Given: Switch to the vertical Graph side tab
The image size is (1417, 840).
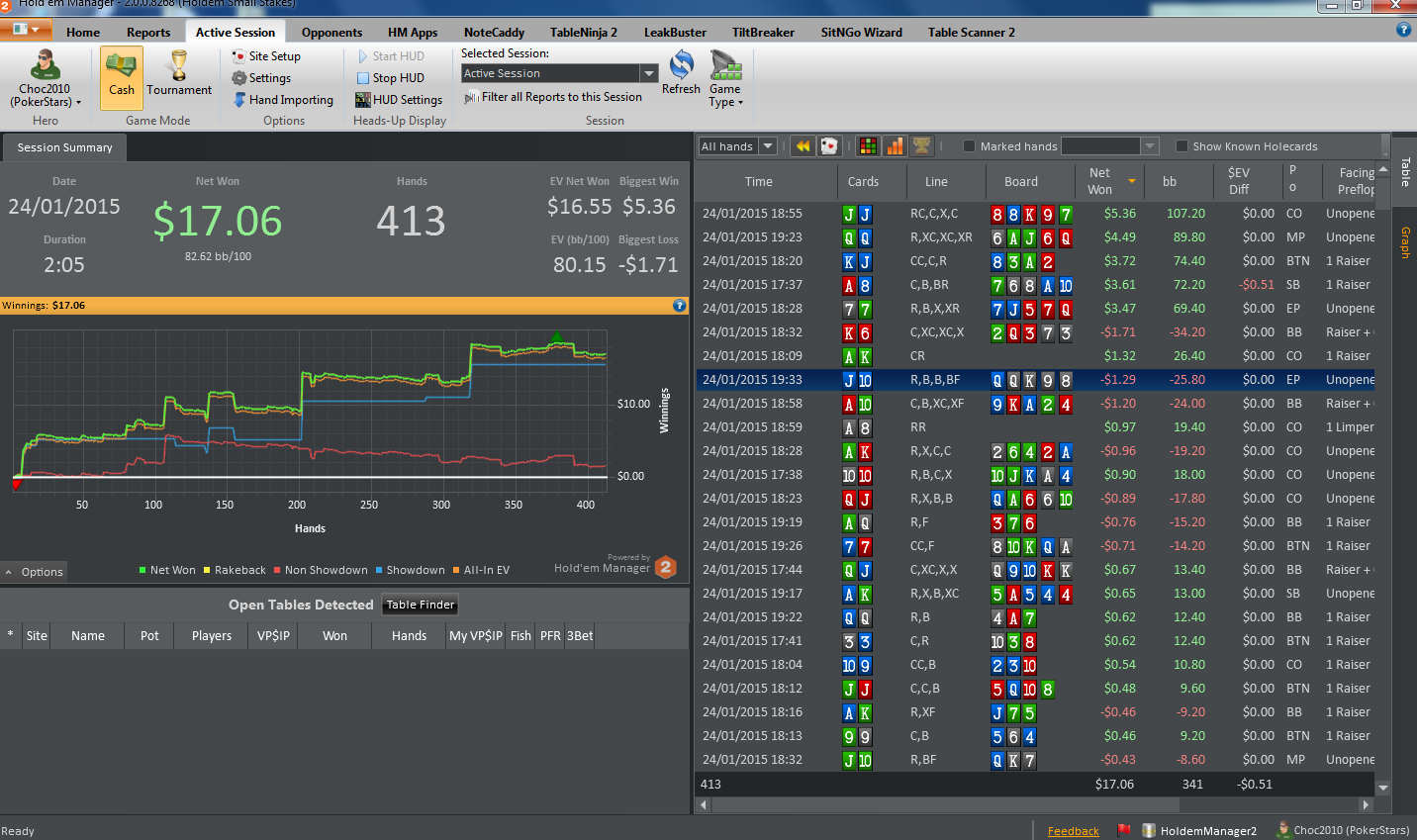Looking at the screenshot, I should click(x=1405, y=242).
